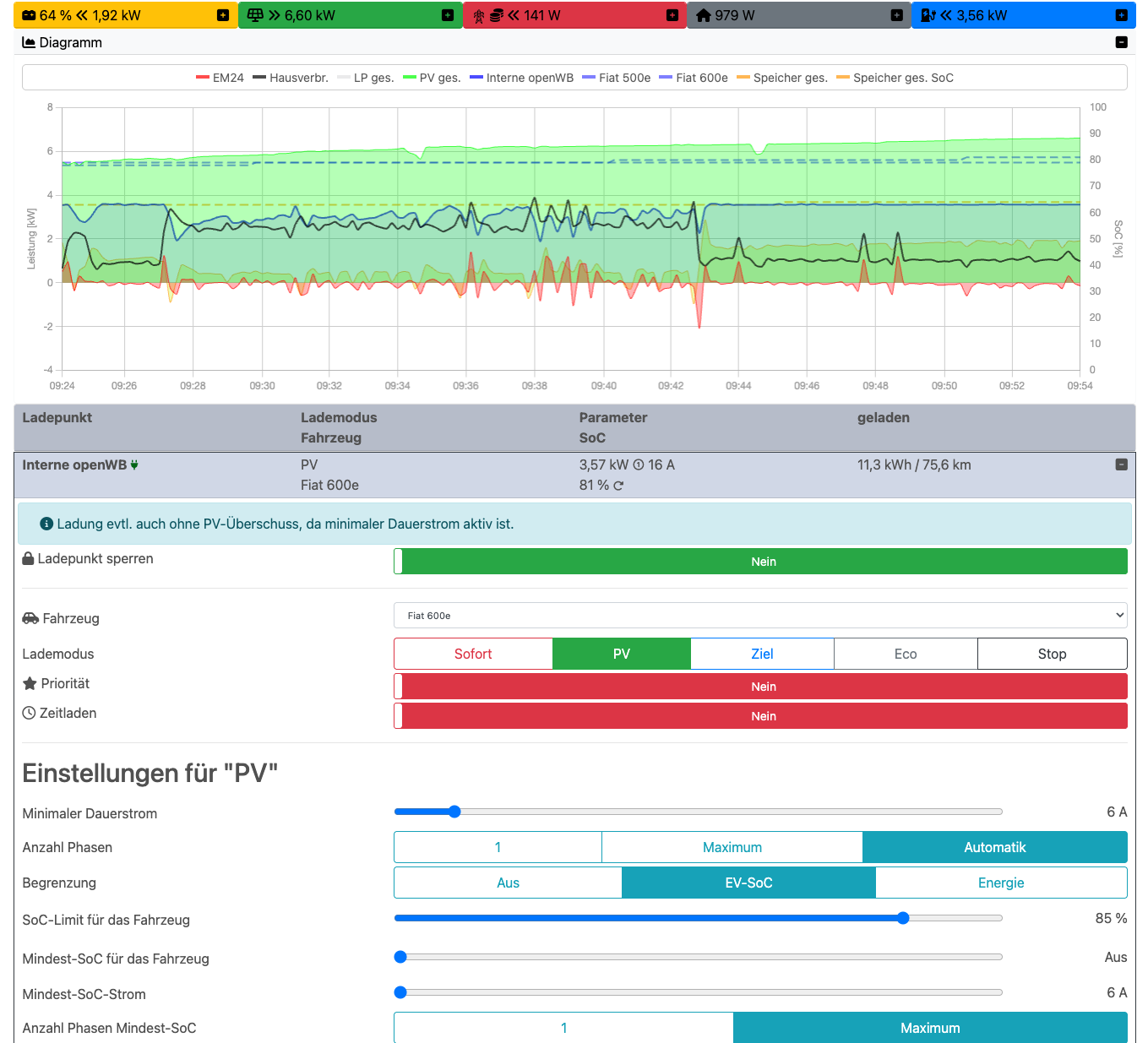1148x1043 pixels.
Task: Click the info icon in the Ladung notice
Action: (x=46, y=524)
